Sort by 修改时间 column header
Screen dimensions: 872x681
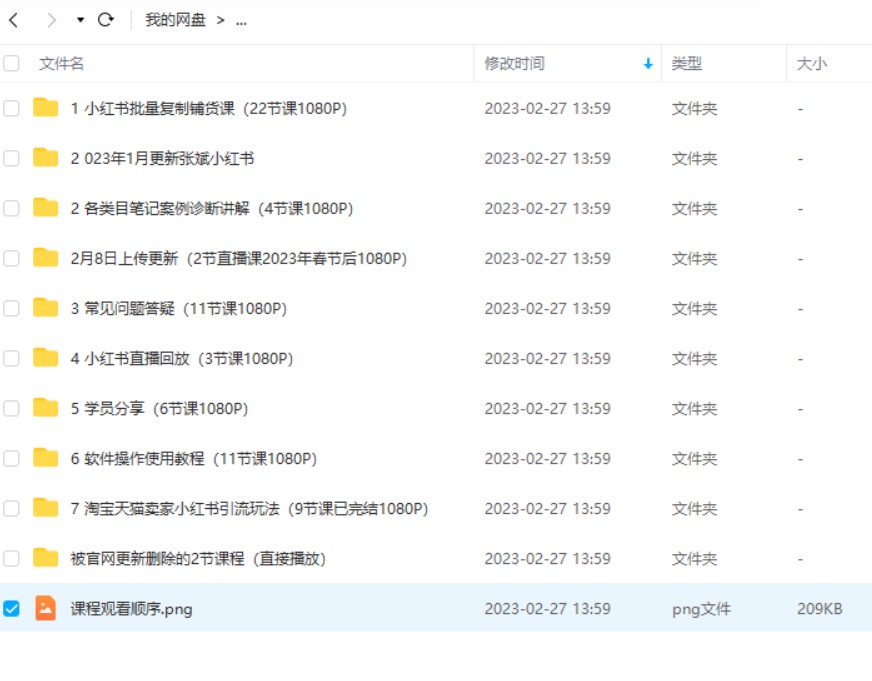point(514,63)
